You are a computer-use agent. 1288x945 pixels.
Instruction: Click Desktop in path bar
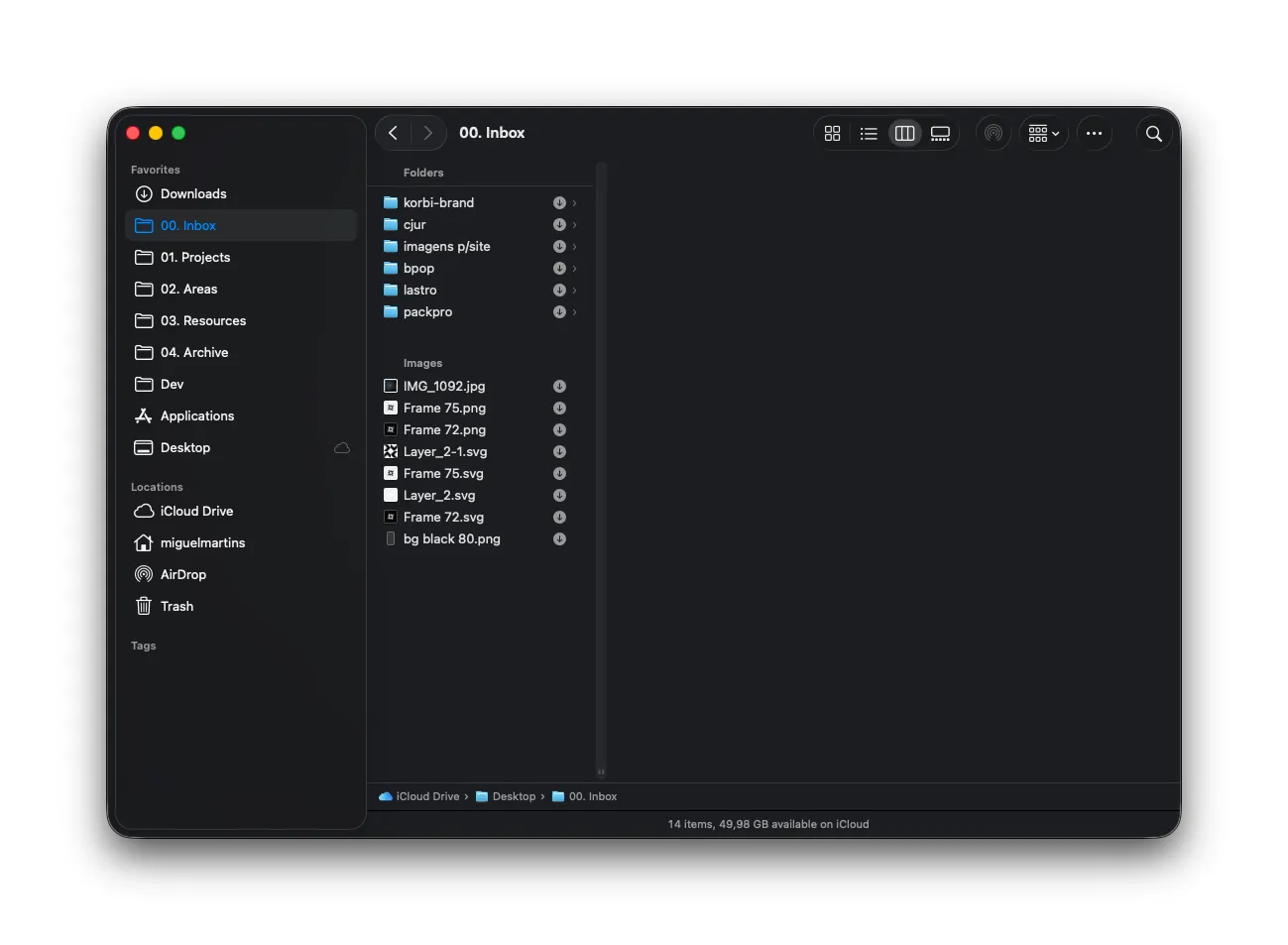click(506, 796)
